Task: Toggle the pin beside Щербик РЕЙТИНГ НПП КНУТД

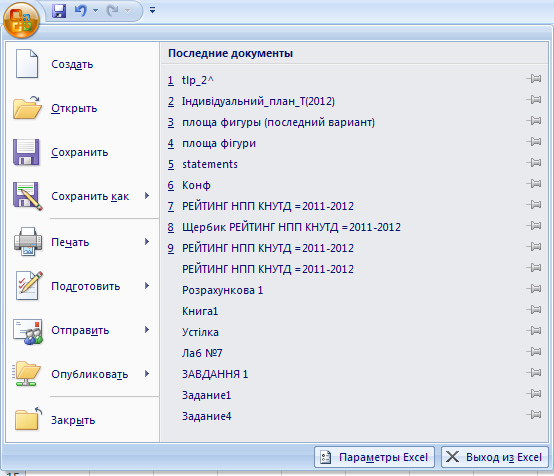Action: pyautogui.click(x=534, y=225)
